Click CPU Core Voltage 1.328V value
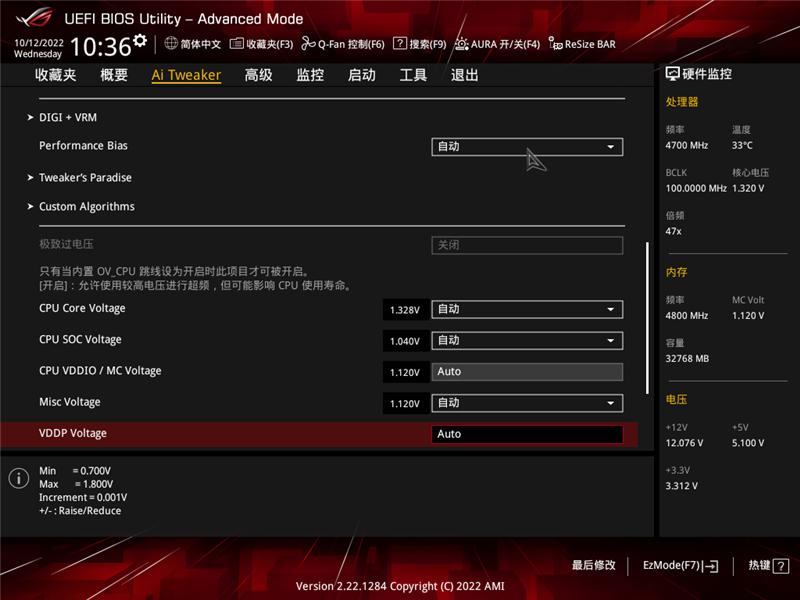Viewport: 800px width, 600px height. [405, 310]
